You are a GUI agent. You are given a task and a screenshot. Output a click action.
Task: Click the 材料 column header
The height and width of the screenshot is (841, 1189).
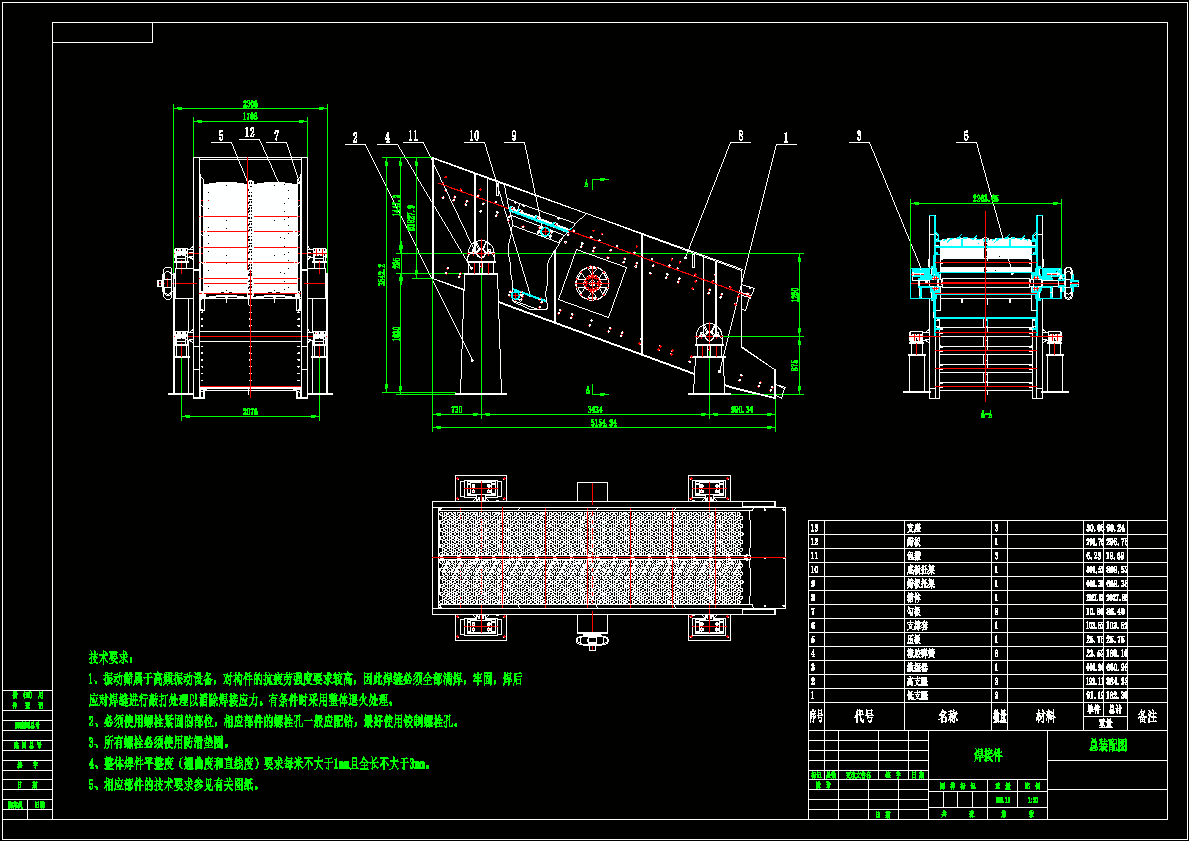coord(1045,716)
